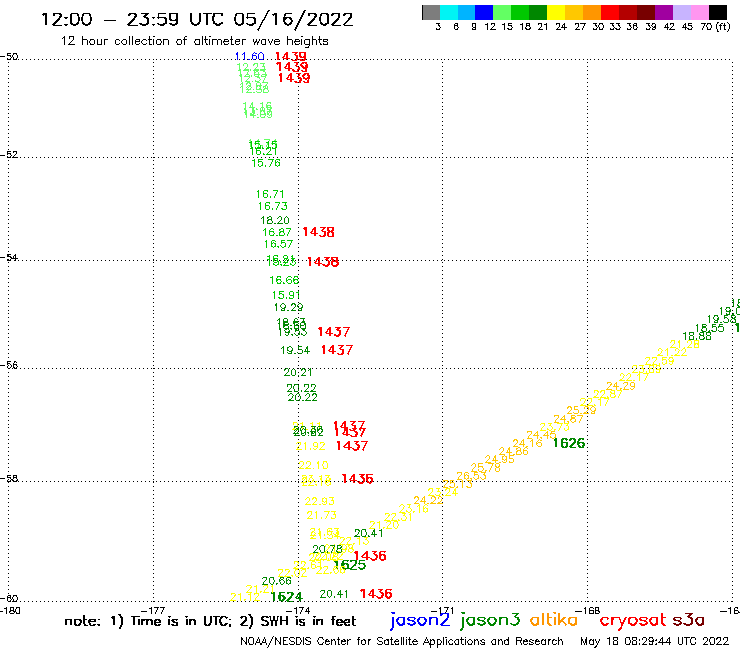Click the wave height value 20.21
Viewport: 740px width, 650px height.
tap(298, 372)
